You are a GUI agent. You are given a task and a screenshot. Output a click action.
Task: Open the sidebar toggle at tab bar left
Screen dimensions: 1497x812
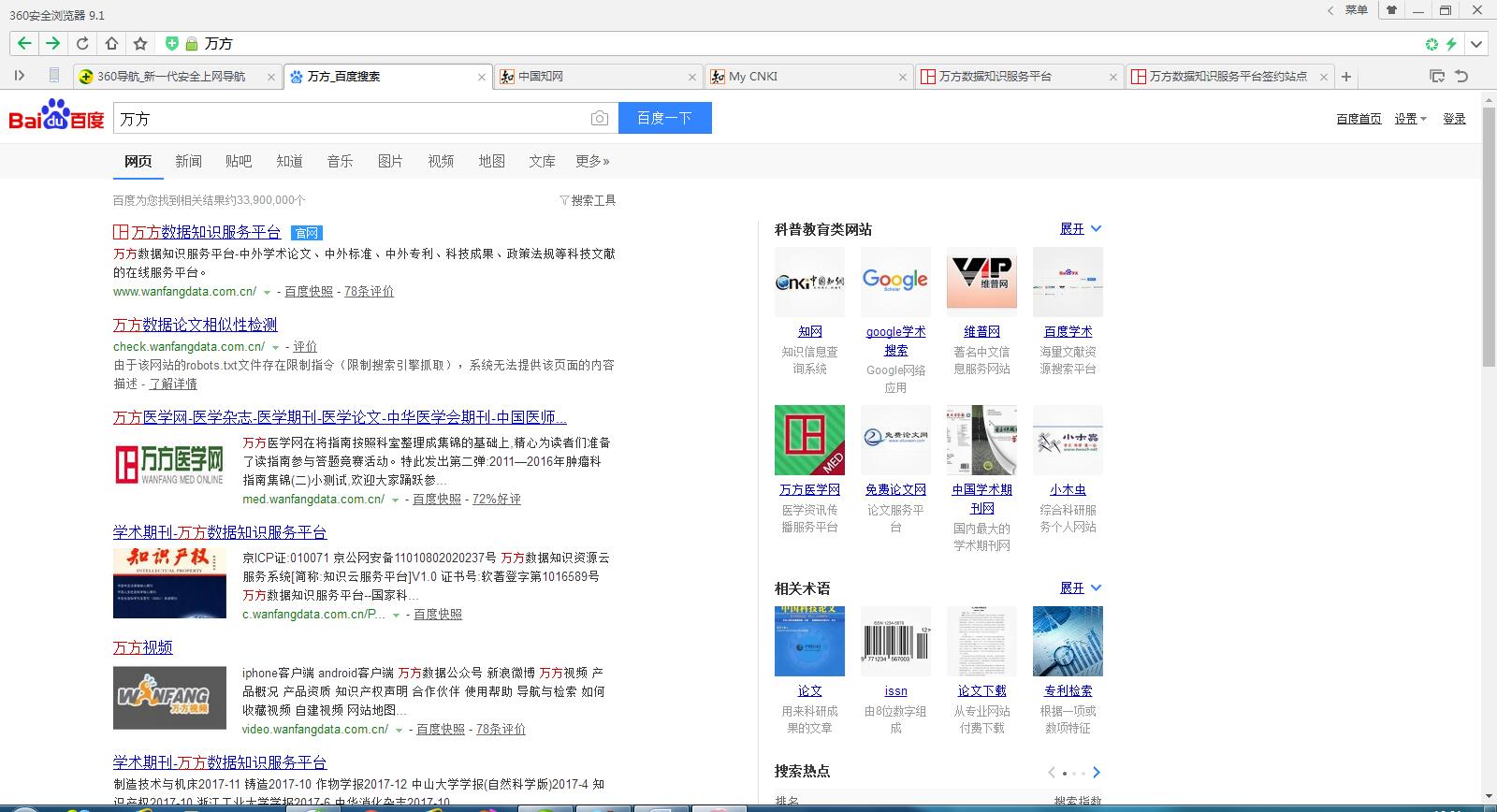[x=20, y=76]
